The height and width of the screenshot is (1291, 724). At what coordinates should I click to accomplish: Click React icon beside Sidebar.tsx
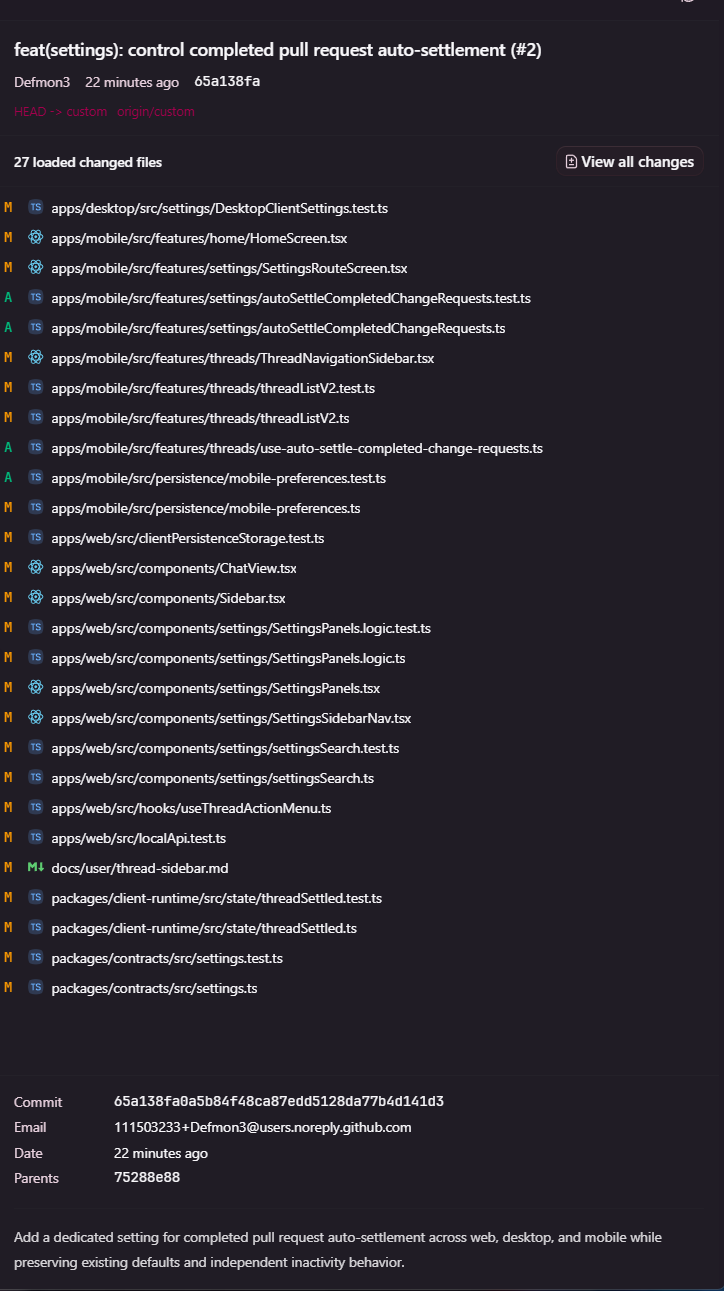pyautogui.click(x=36, y=598)
